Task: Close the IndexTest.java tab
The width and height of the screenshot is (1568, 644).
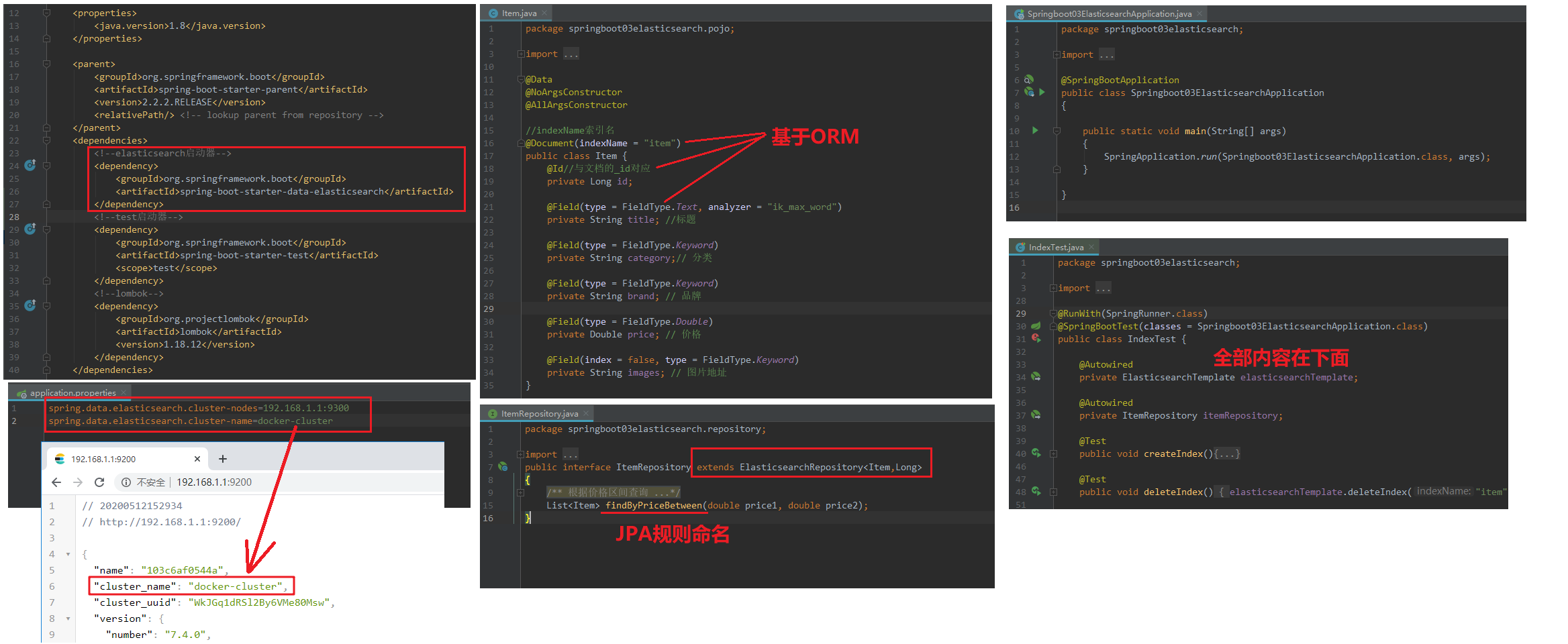Action: coord(1091,247)
